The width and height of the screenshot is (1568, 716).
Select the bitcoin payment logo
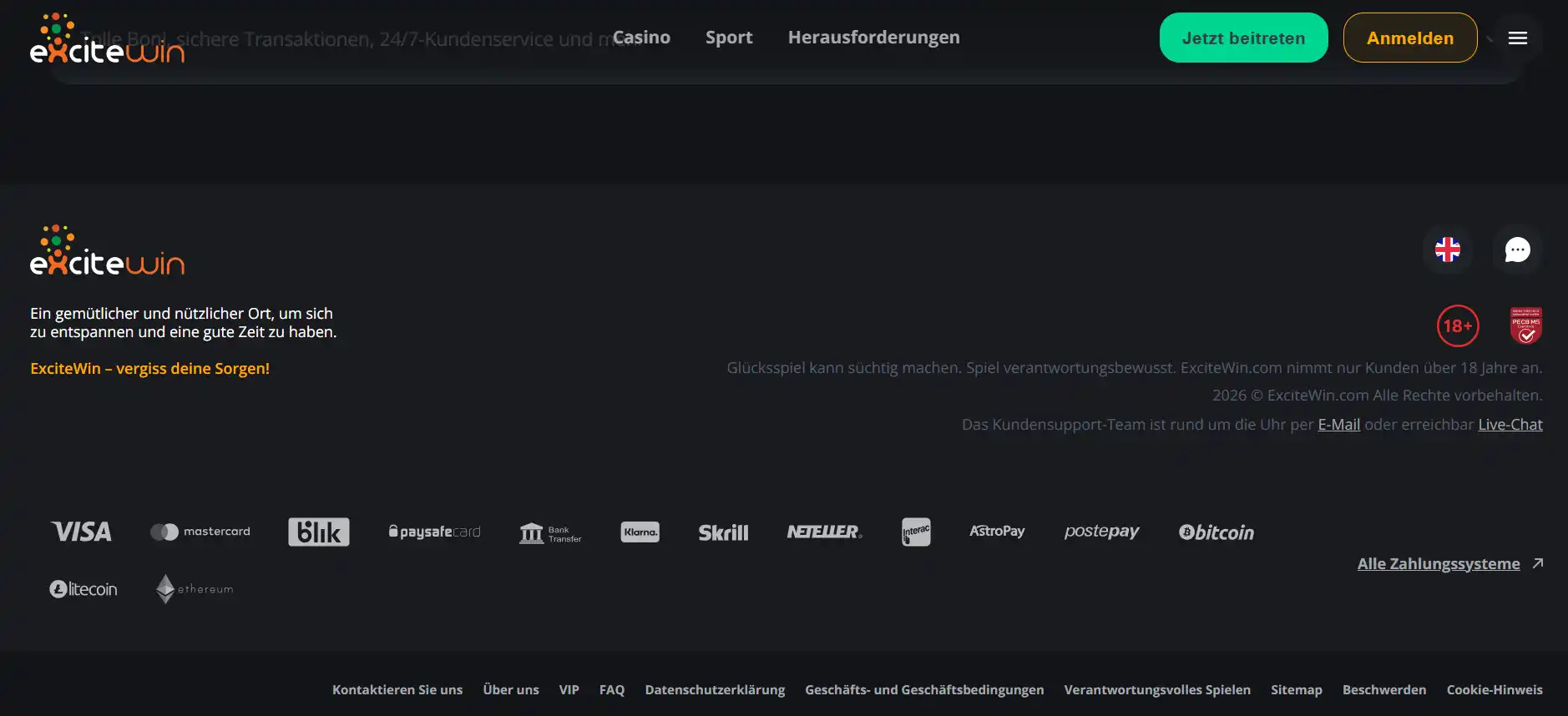[x=1216, y=532]
